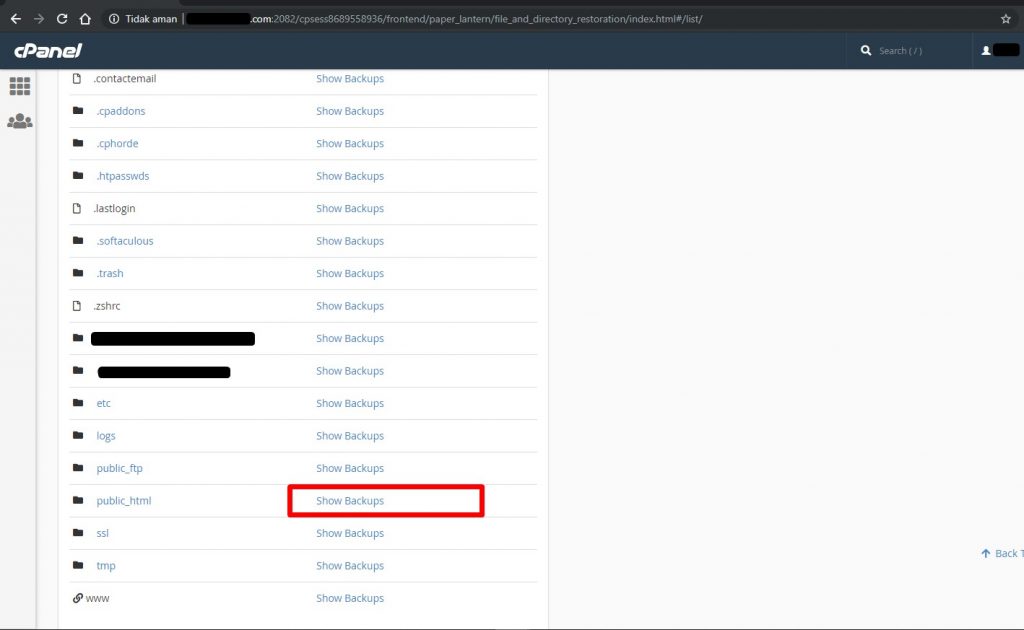Show backups for .lastlogin file
Screen dimensions: 1024x630
tap(350, 208)
